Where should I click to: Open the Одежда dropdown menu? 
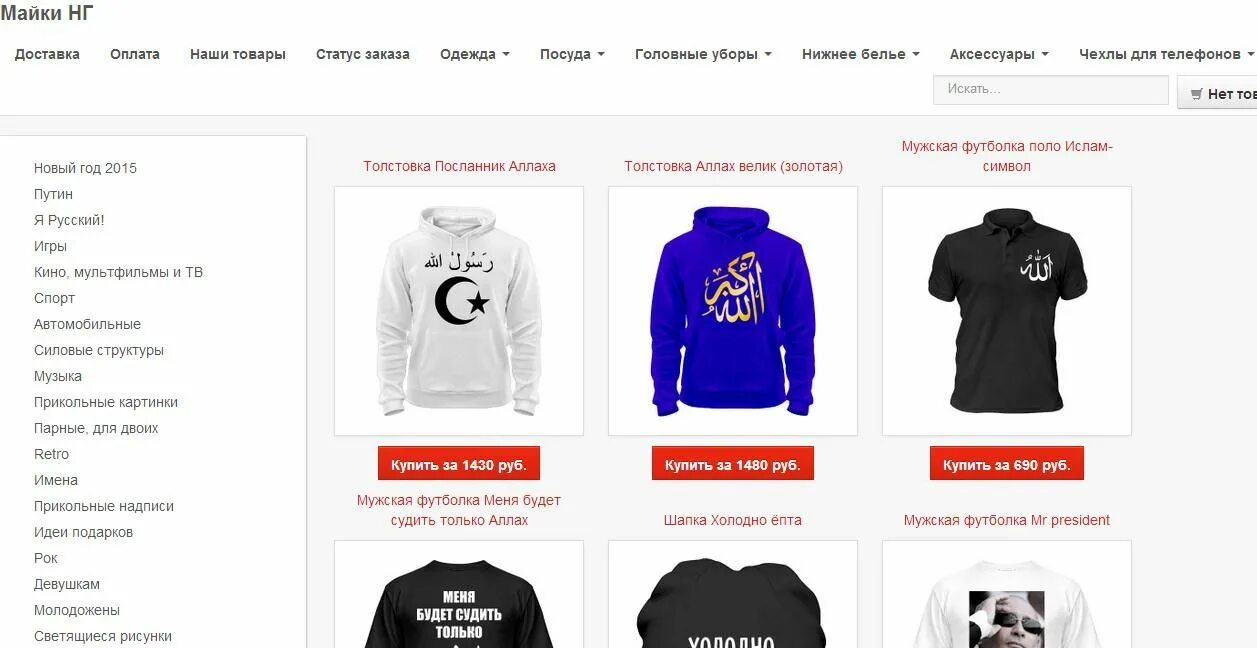click(475, 54)
